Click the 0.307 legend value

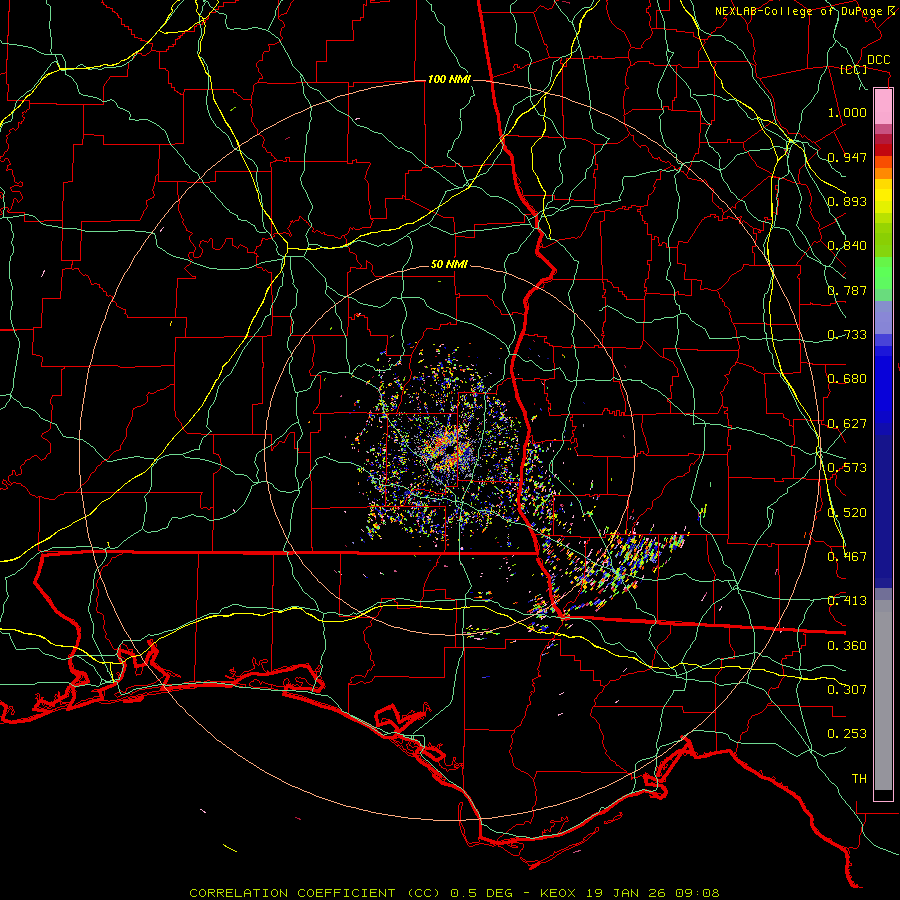tap(847, 690)
